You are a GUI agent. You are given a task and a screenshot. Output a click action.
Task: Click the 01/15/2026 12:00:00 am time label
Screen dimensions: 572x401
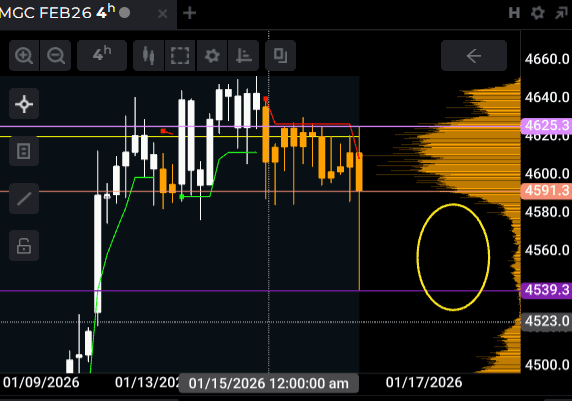269,383
